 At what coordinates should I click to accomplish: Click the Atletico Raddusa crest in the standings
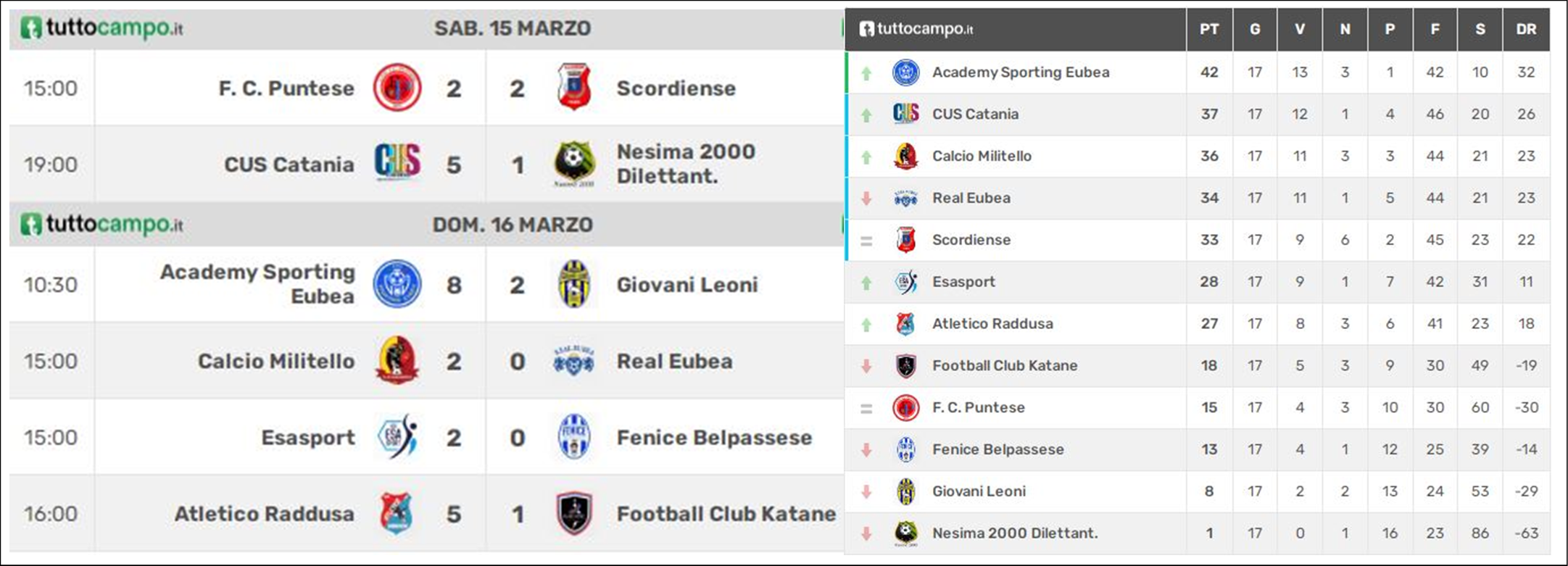click(x=905, y=324)
